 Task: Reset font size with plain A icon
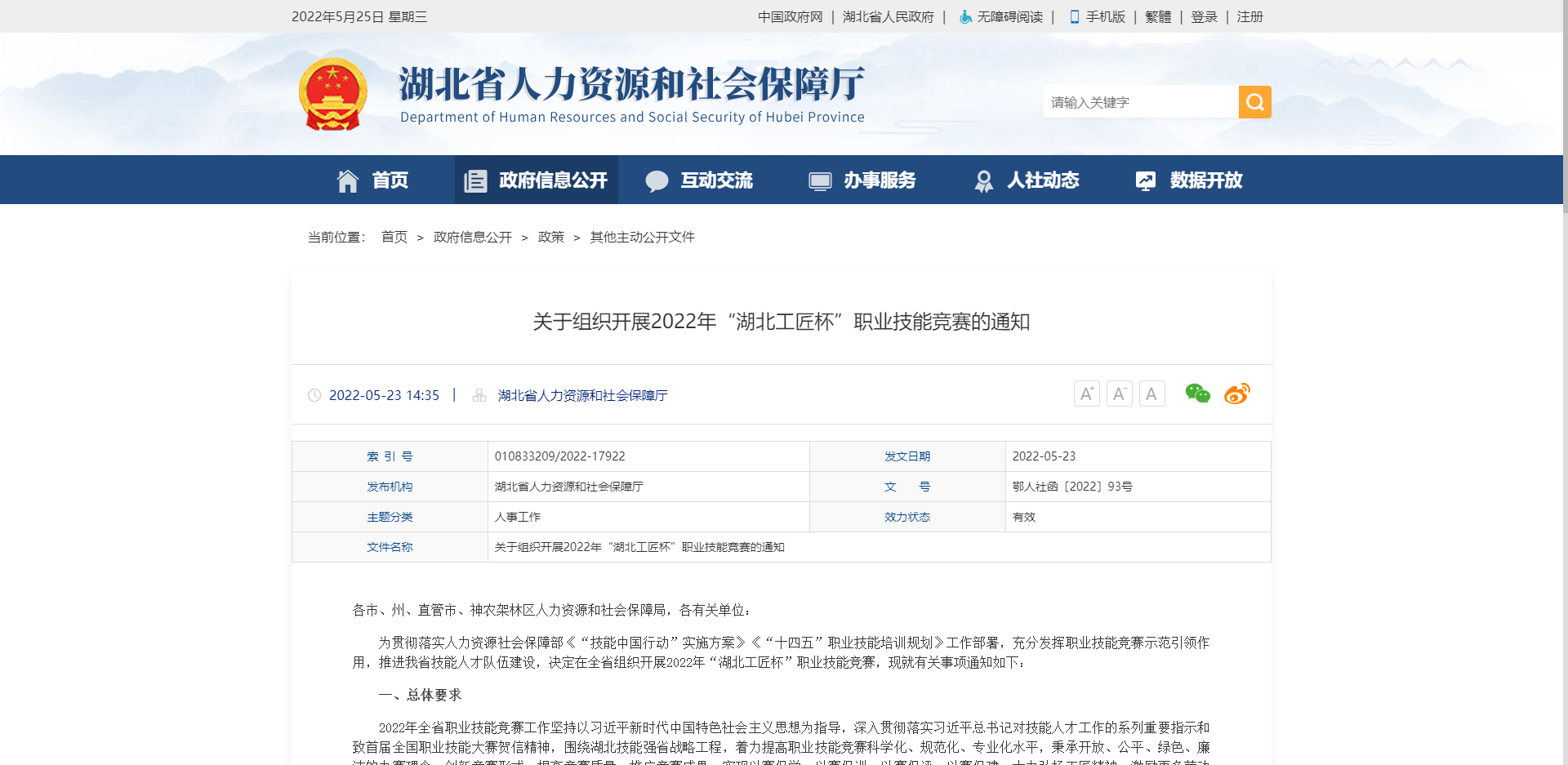click(x=1151, y=394)
